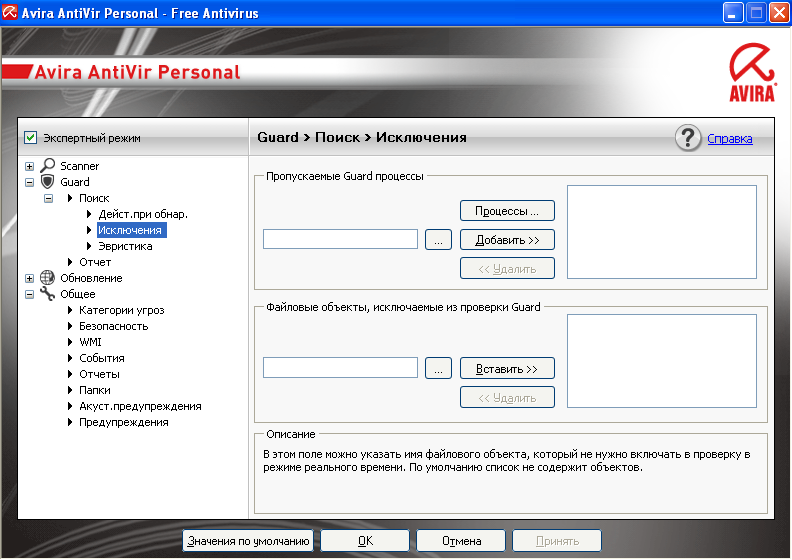This screenshot has width=792, height=560.
Task: Open Категории угроз settings
Action: (122, 310)
